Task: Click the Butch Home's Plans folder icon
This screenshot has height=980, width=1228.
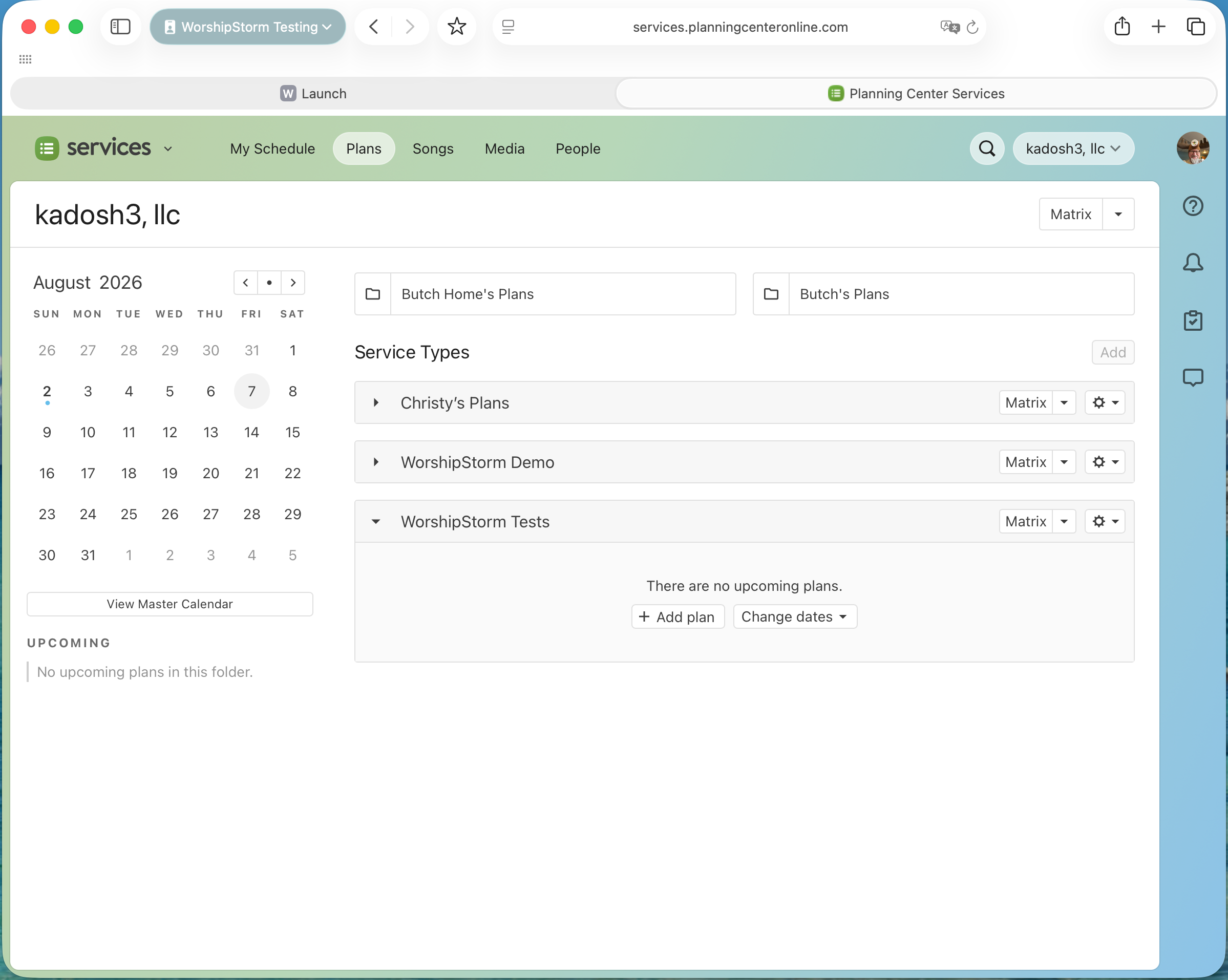Action: click(373, 294)
